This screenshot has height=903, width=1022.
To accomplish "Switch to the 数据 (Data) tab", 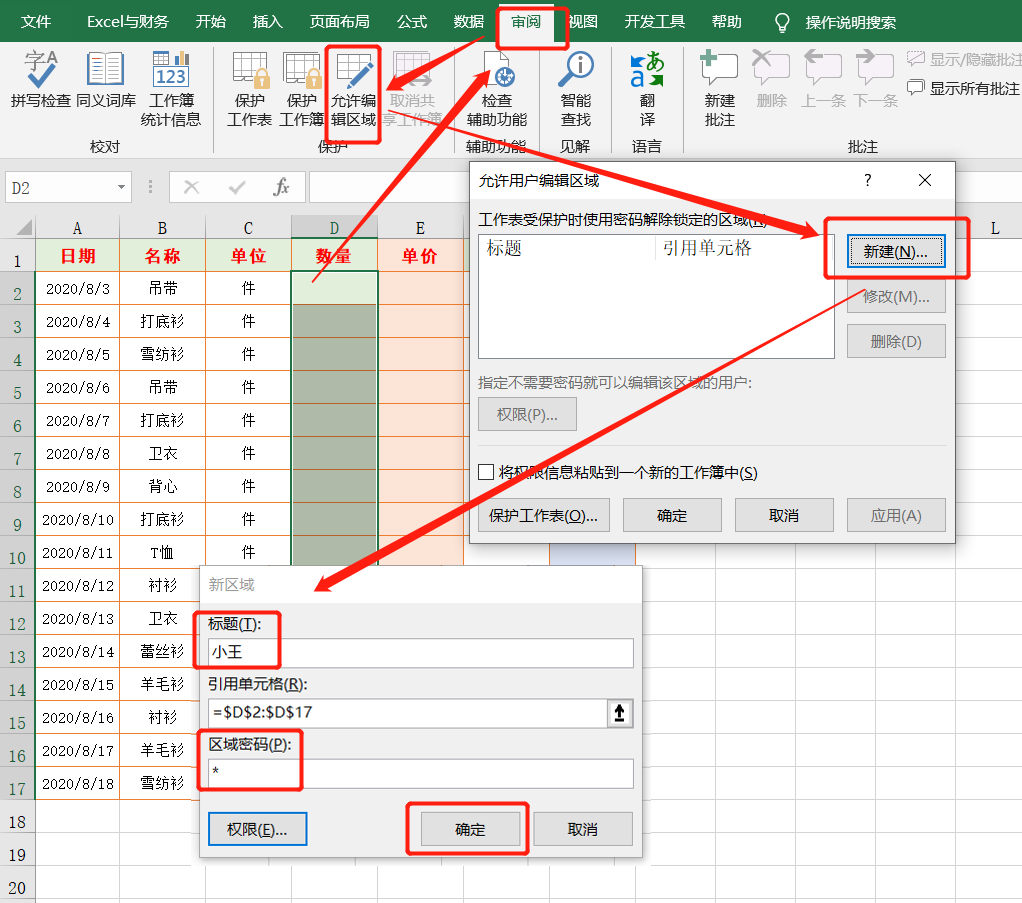I will [x=469, y=22].
